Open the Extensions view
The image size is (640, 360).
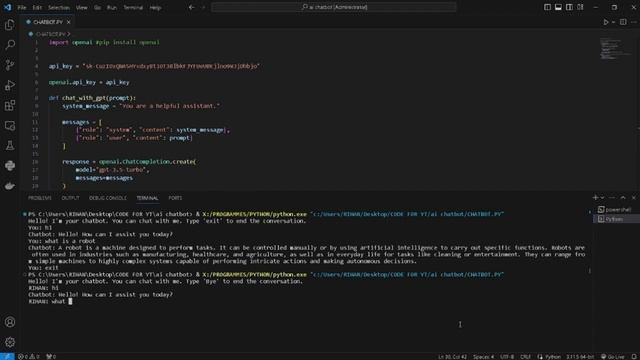coord(10,105)
